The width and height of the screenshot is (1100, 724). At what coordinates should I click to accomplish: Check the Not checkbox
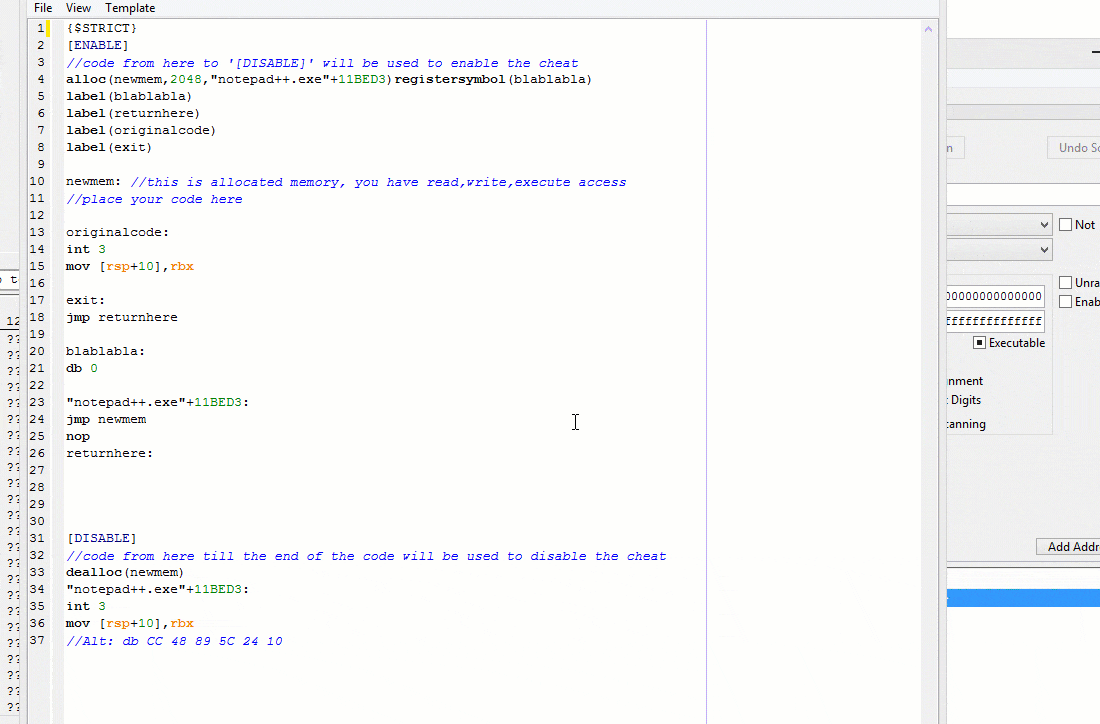click(1066, 224)
